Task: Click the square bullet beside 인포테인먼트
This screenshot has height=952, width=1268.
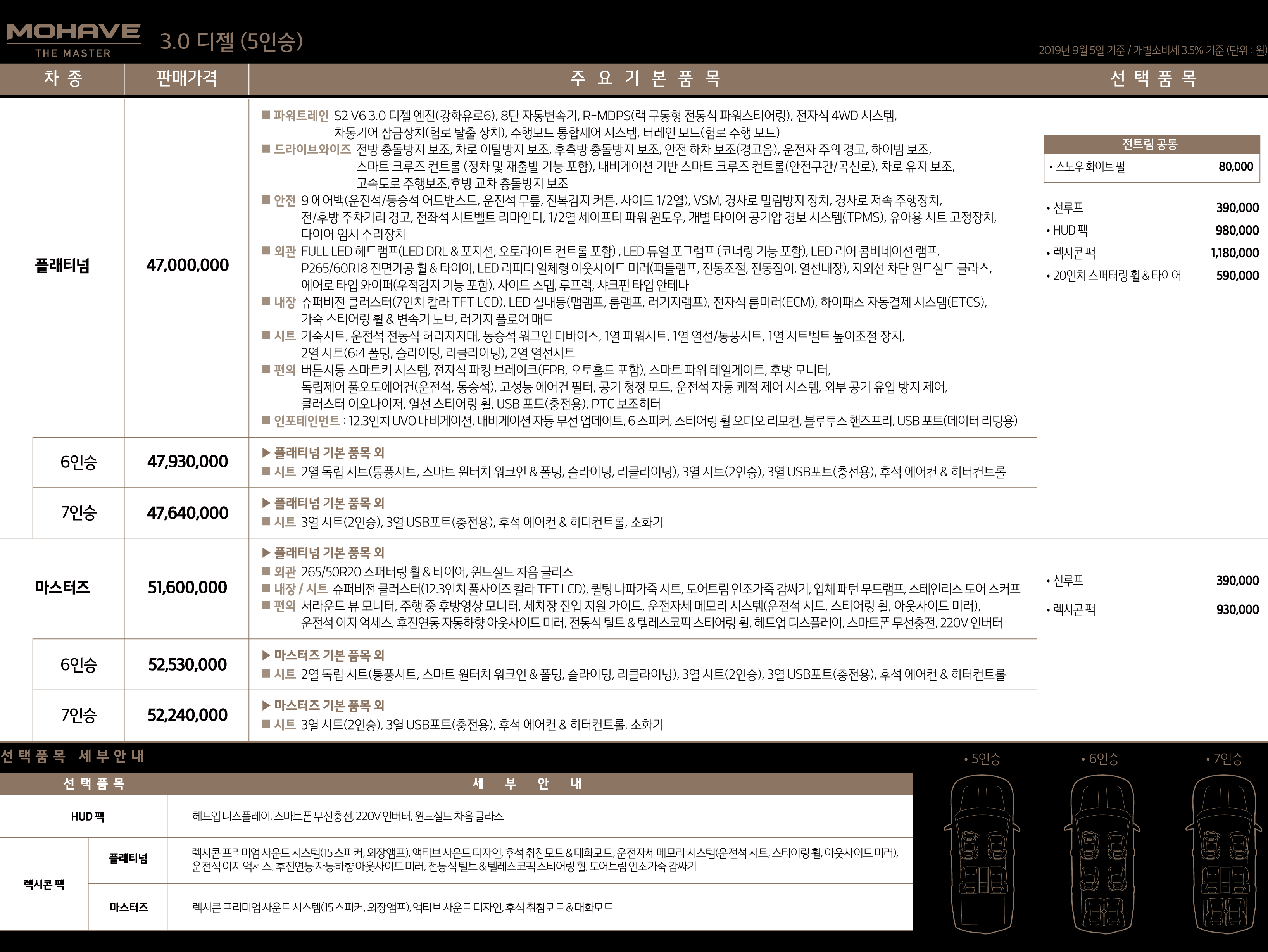Action: (x=266, y=420)
